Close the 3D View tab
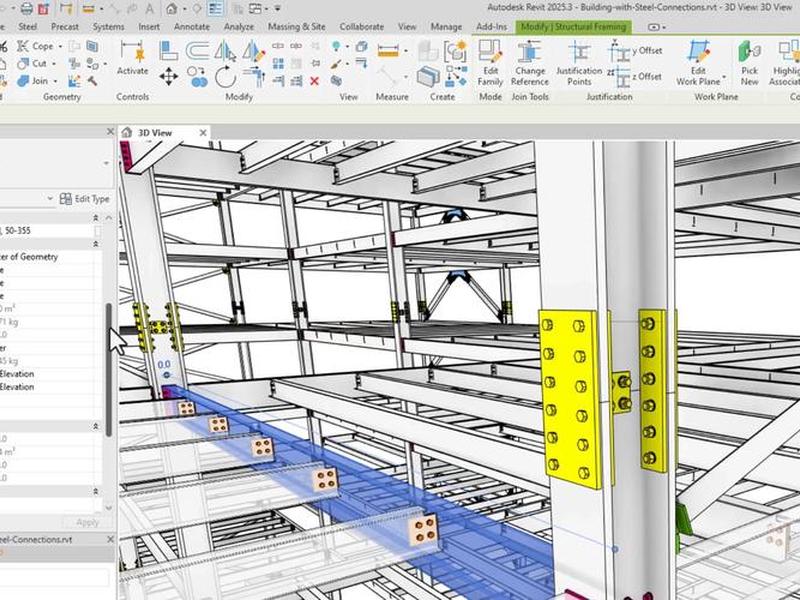 [203, 133]
